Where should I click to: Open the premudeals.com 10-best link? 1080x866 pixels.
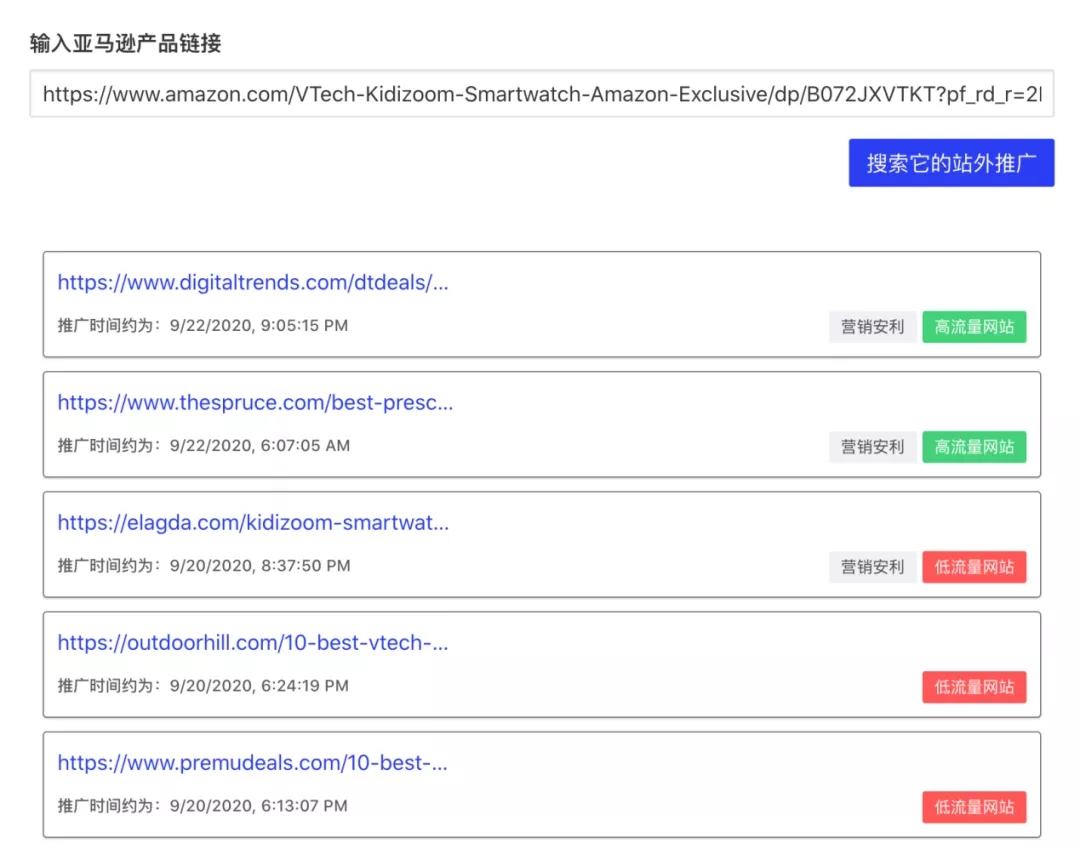click(x=252, y=763)
